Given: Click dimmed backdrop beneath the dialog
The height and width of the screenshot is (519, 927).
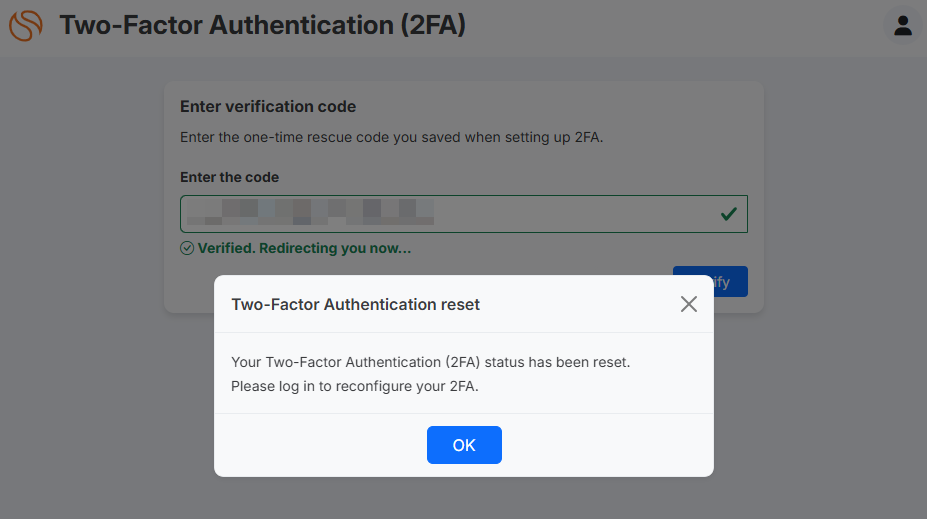Looking at the screenshot, I should click(x=464, y=498).
